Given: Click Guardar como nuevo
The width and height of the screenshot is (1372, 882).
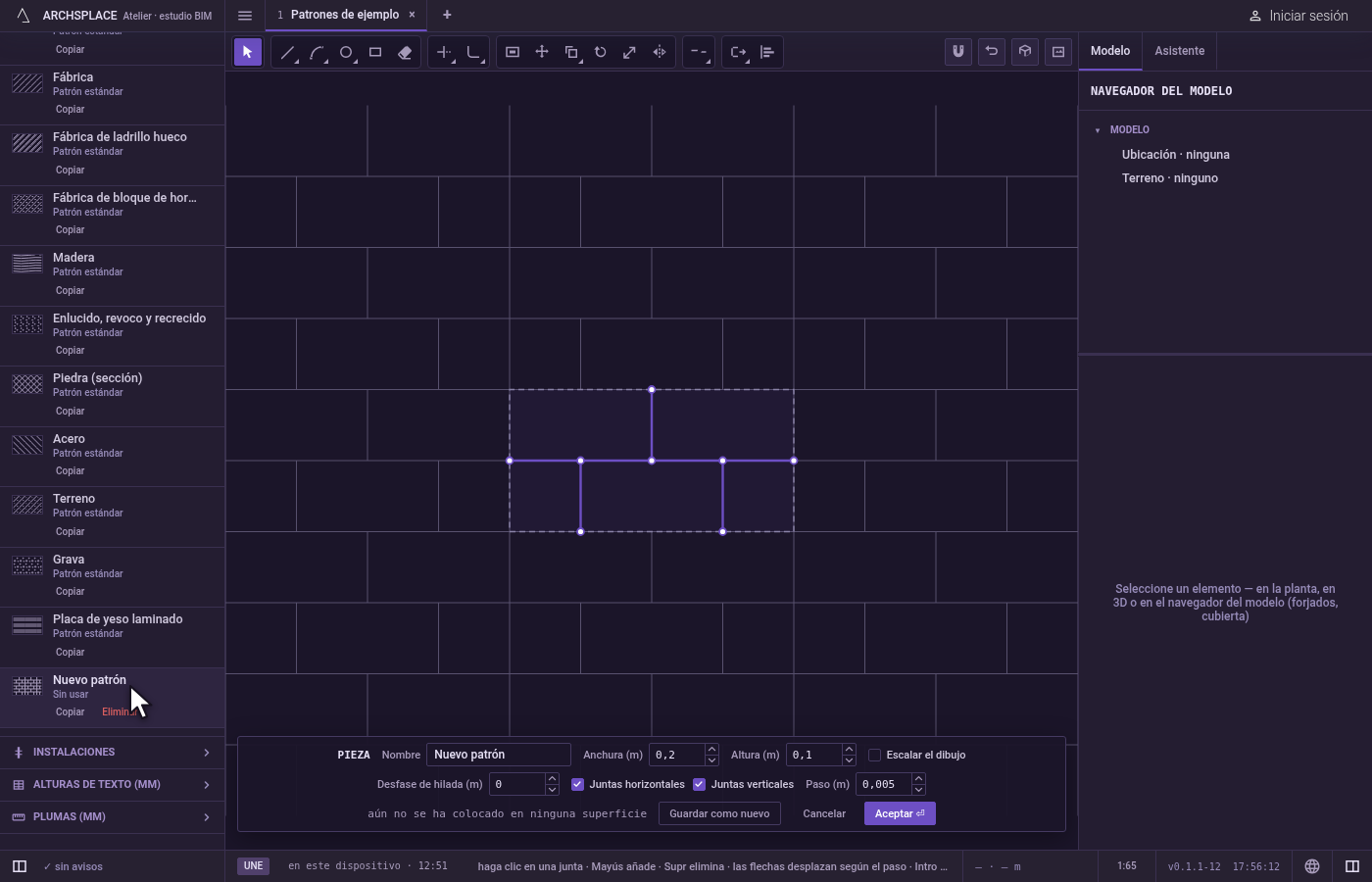Looking at the screenshot, I should pos(719,813).
